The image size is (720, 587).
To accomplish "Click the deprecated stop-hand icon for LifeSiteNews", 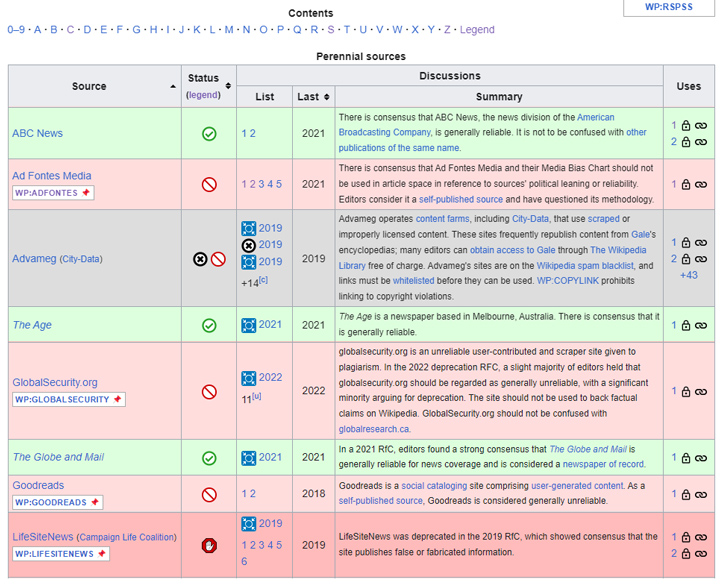I will click(209, 546).
